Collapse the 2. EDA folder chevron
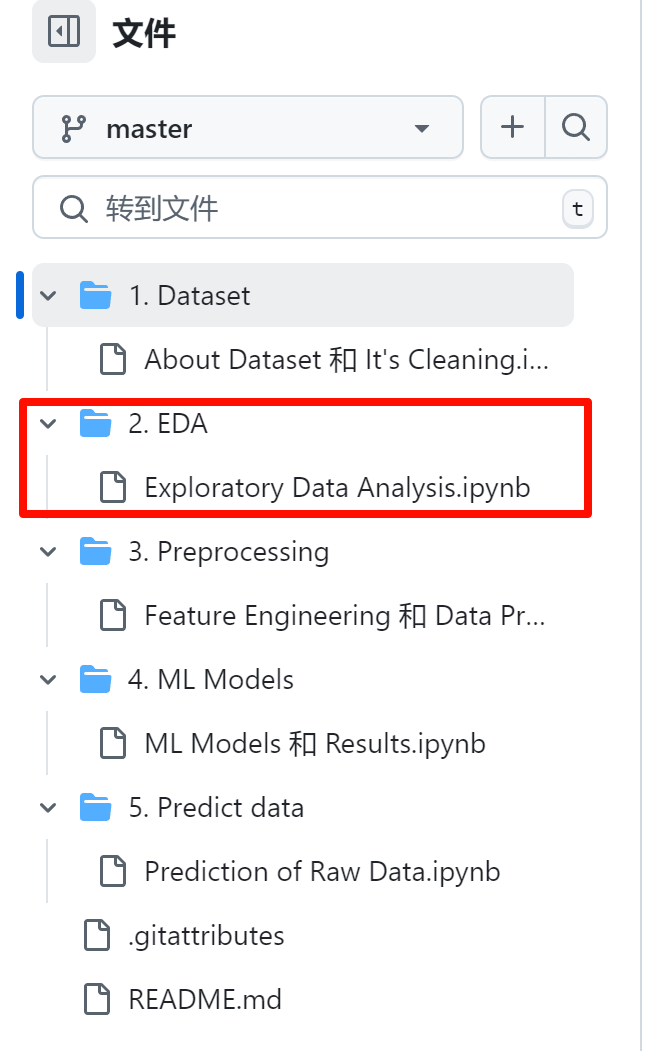 [x=48, y=424]
